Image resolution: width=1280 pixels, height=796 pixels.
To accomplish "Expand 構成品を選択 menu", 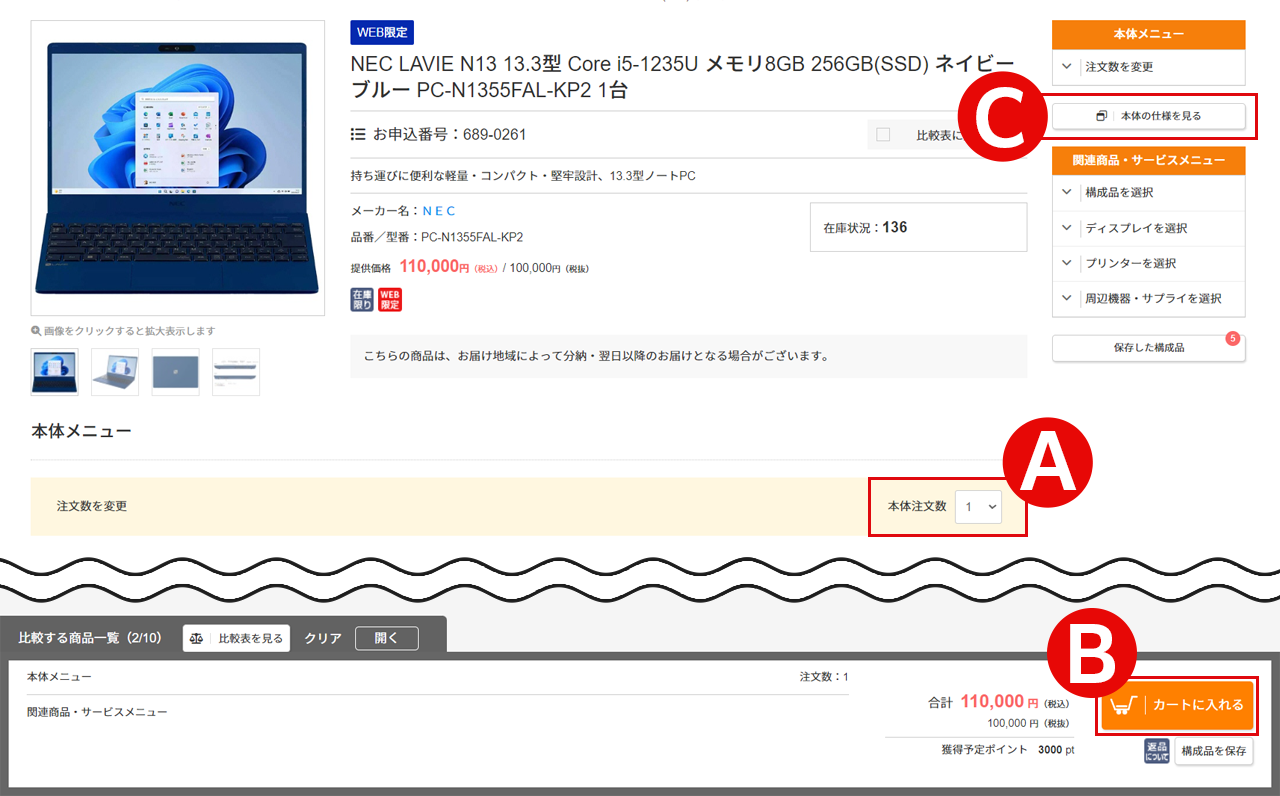I will point(1149,193).
